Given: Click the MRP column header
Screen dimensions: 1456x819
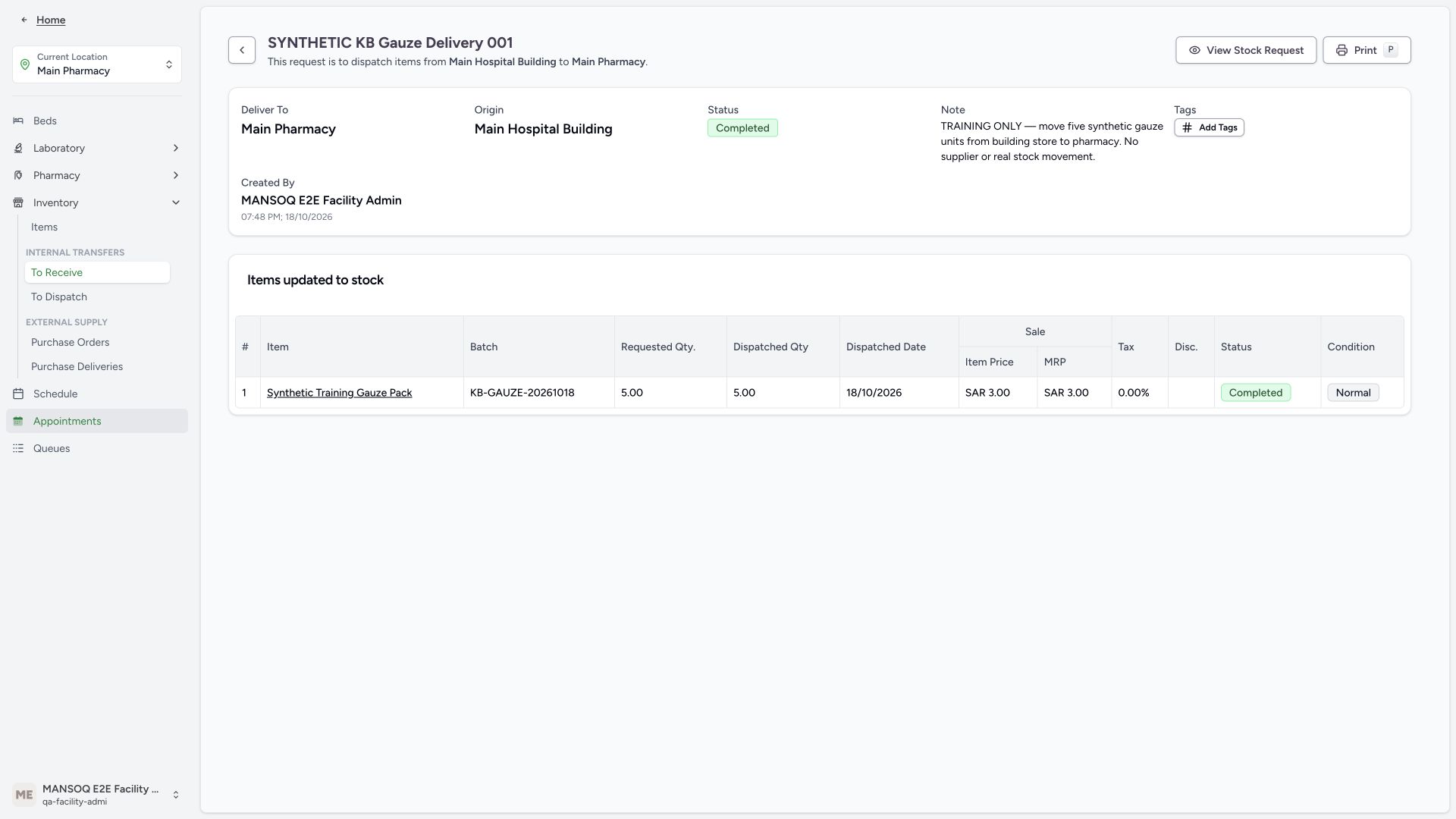Looking at the screenshot, I should (x=1074, y=362).
